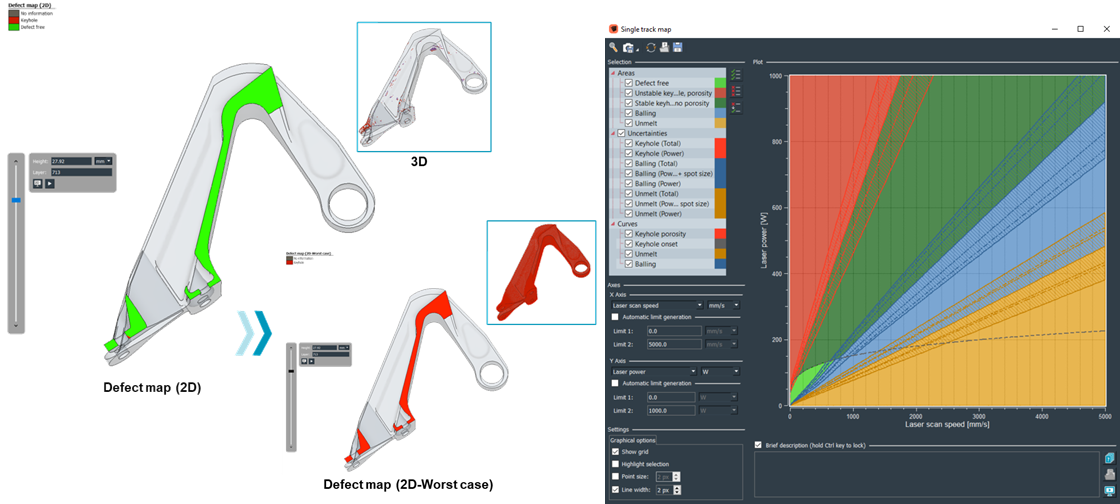Toggle Y Axis Automatic limit generation
The width and height of the screenshot is (1120, 504).
tap(616, 383)
